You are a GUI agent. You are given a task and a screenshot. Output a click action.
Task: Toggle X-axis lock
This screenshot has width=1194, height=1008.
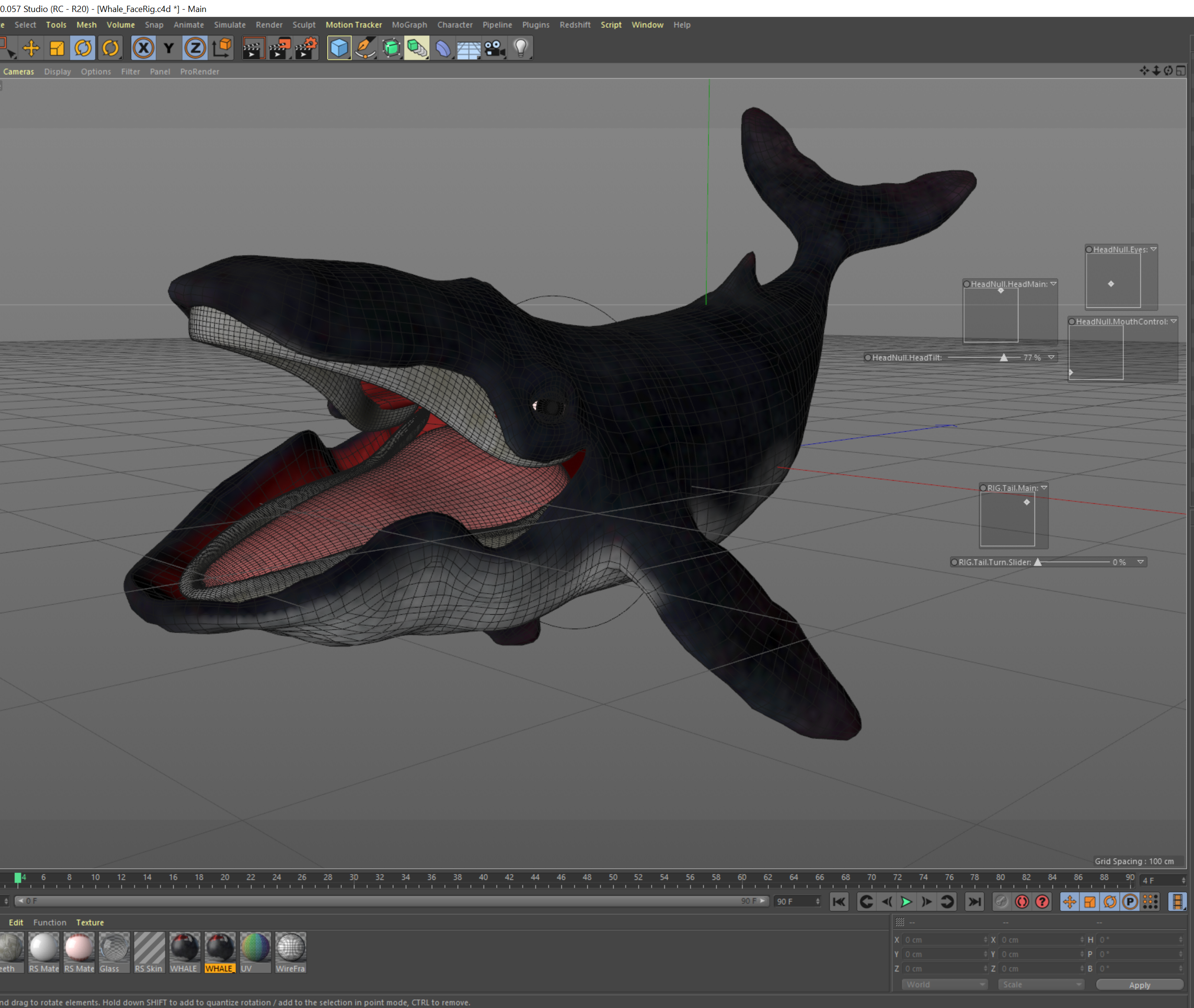[x=143, y=48]
